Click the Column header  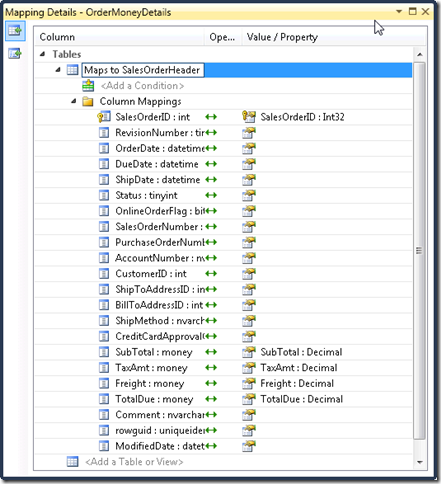tap(120, 37)
